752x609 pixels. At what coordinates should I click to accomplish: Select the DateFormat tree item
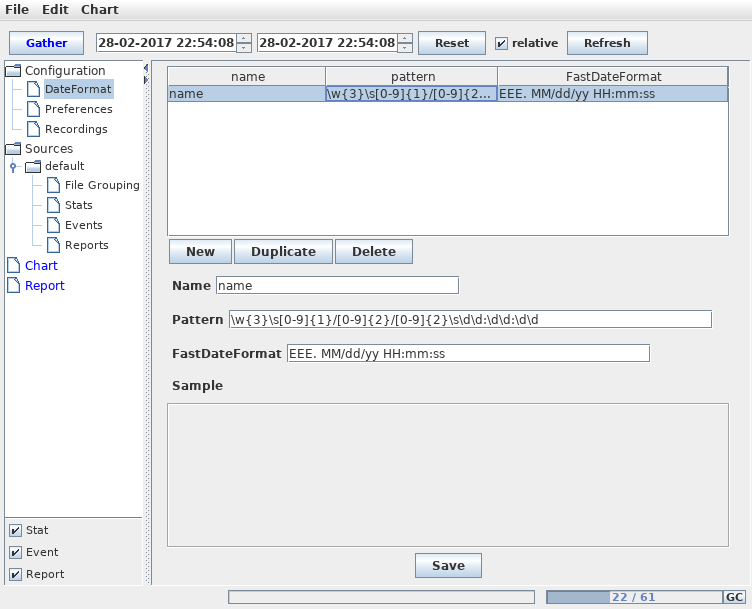[x=78, y=89]
